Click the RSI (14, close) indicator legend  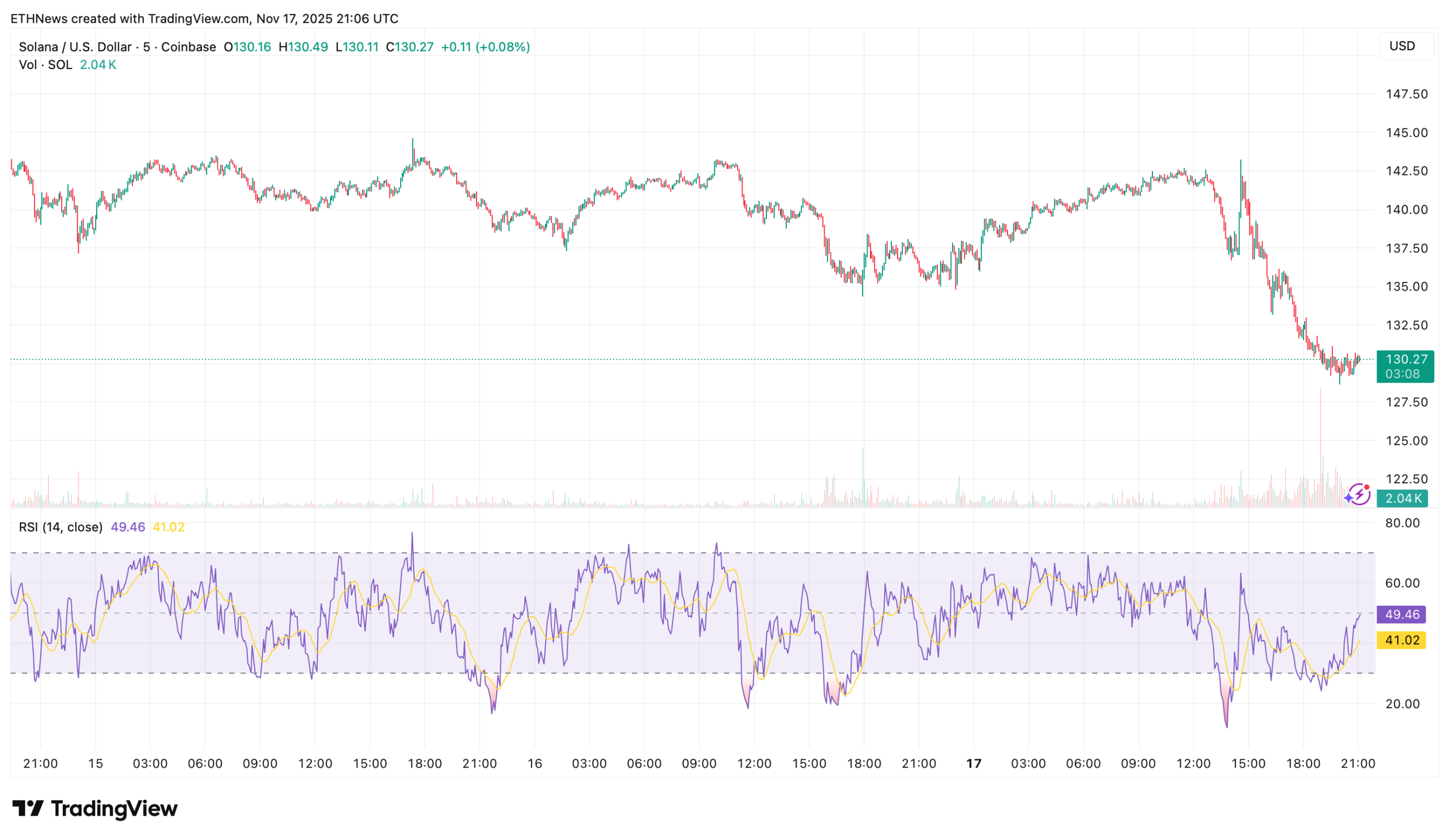[x=61, y=527]
